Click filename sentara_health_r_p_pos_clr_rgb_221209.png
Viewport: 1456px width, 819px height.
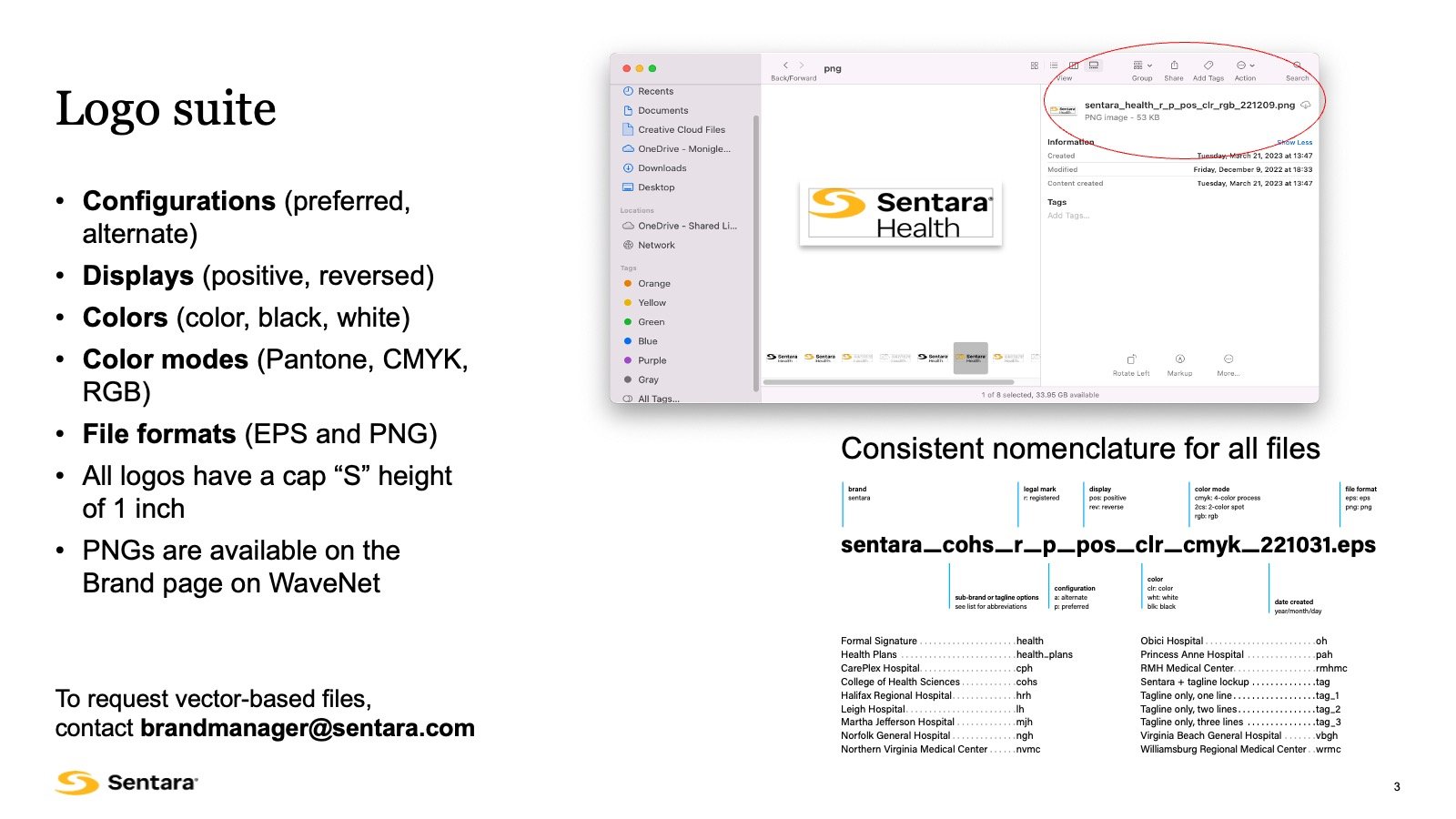pos(1189,105)
